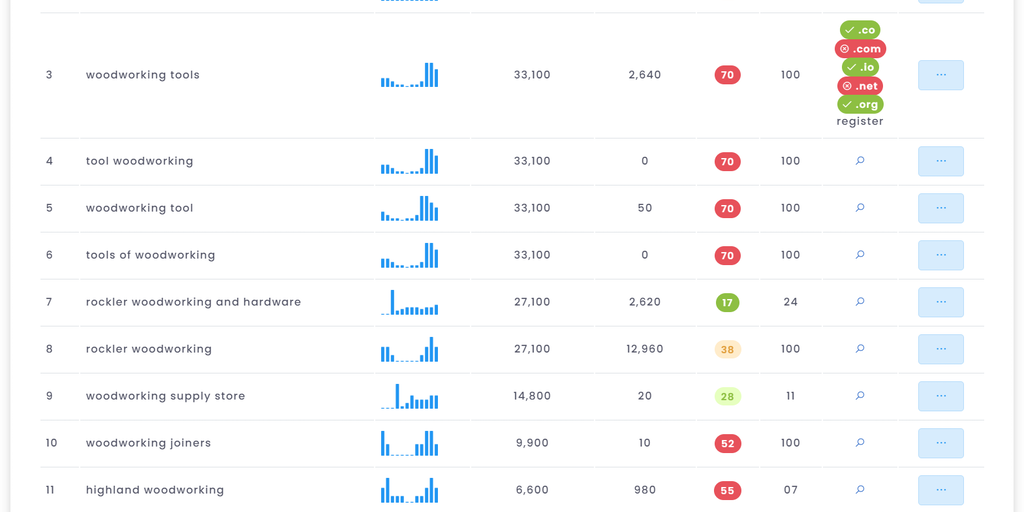The height and width of the screenshot is (512, 1024).
Task: Search domains for woodworking supply store
Action: click(860, 396)
